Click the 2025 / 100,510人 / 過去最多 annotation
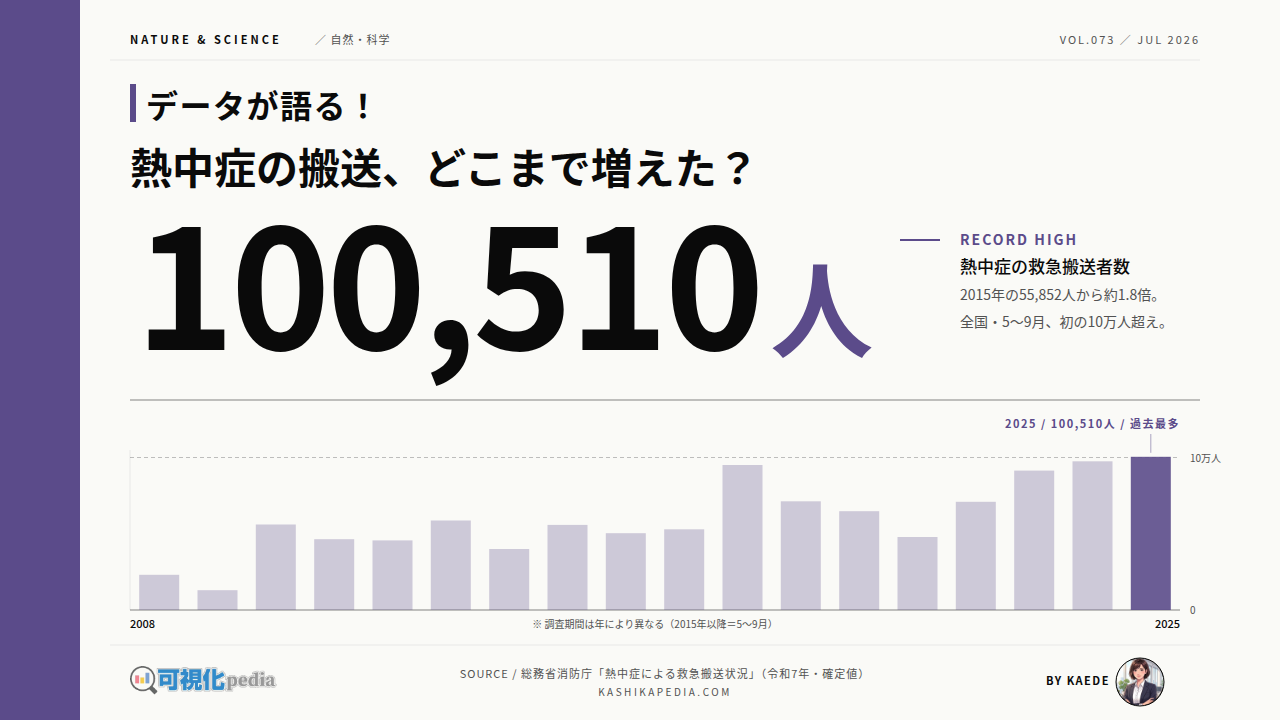Image resolution: width=1280 pixels, height=720 pixels. coord(1092,424)
